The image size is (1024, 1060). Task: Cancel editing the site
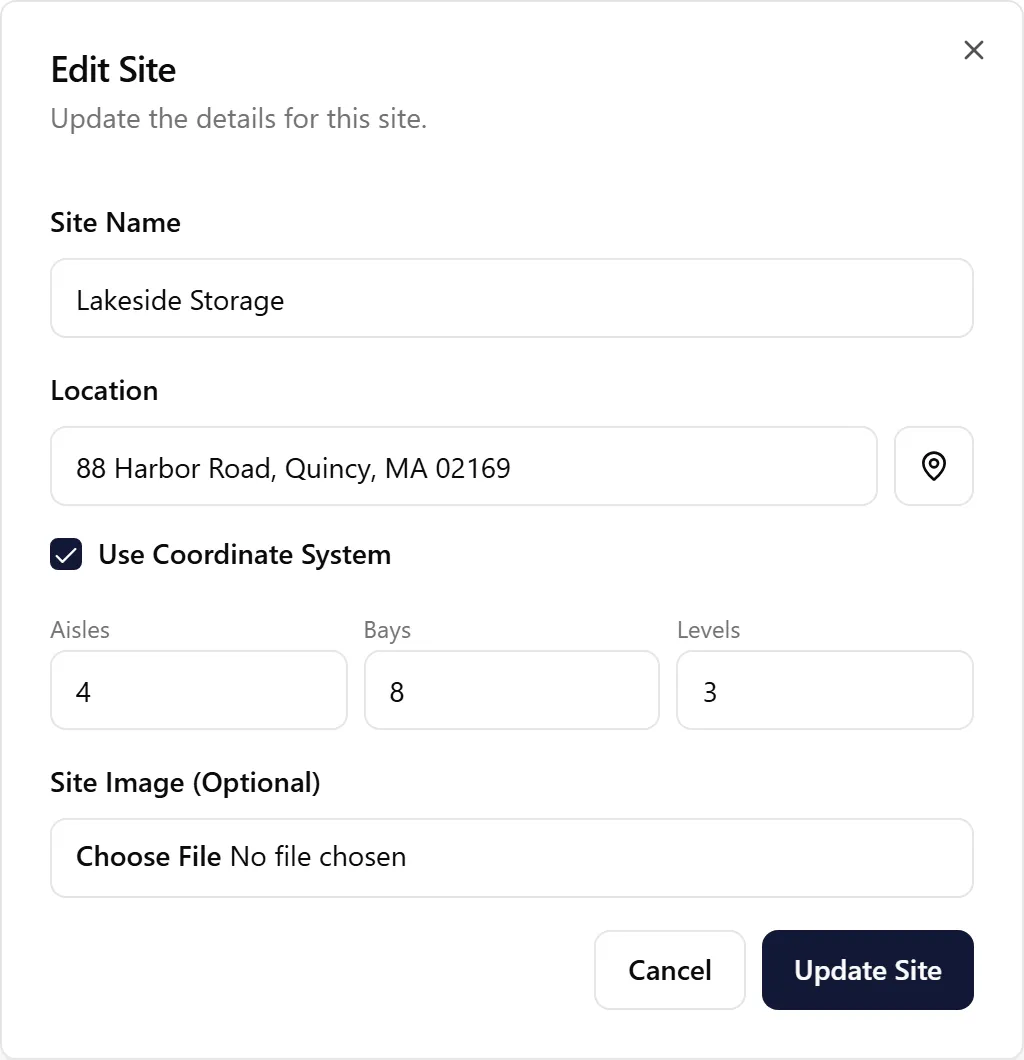(669, 970)
